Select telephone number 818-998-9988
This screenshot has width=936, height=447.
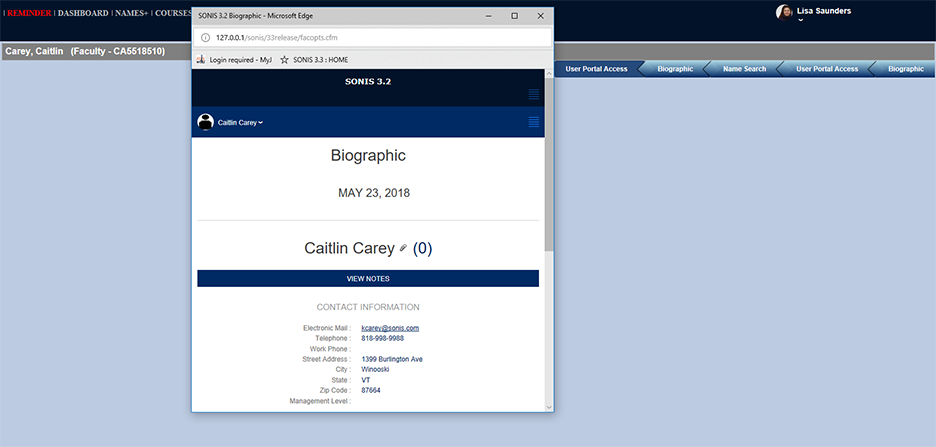coord(383,338)
